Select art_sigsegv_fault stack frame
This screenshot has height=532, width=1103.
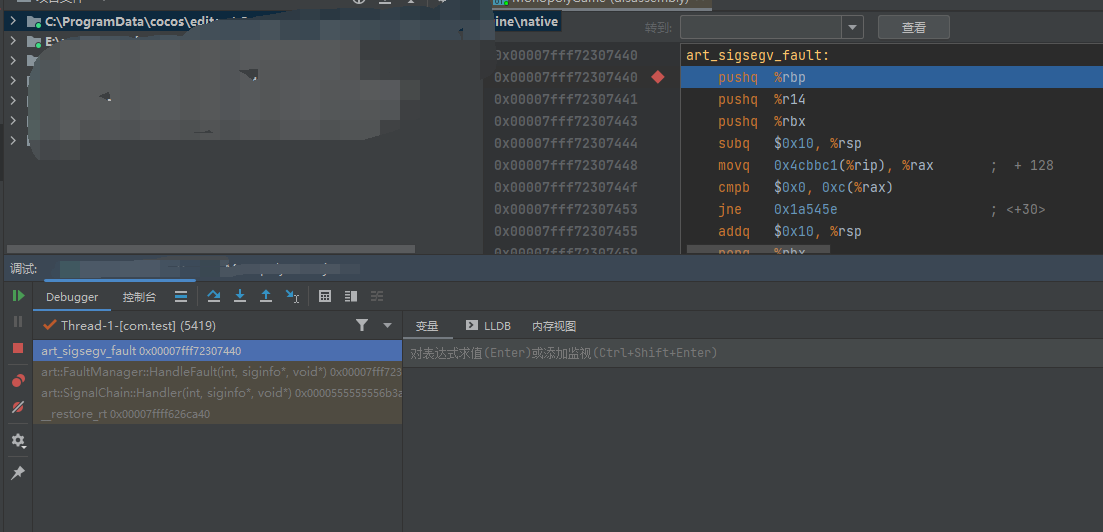pyautogui.click(x=217, y=350)
